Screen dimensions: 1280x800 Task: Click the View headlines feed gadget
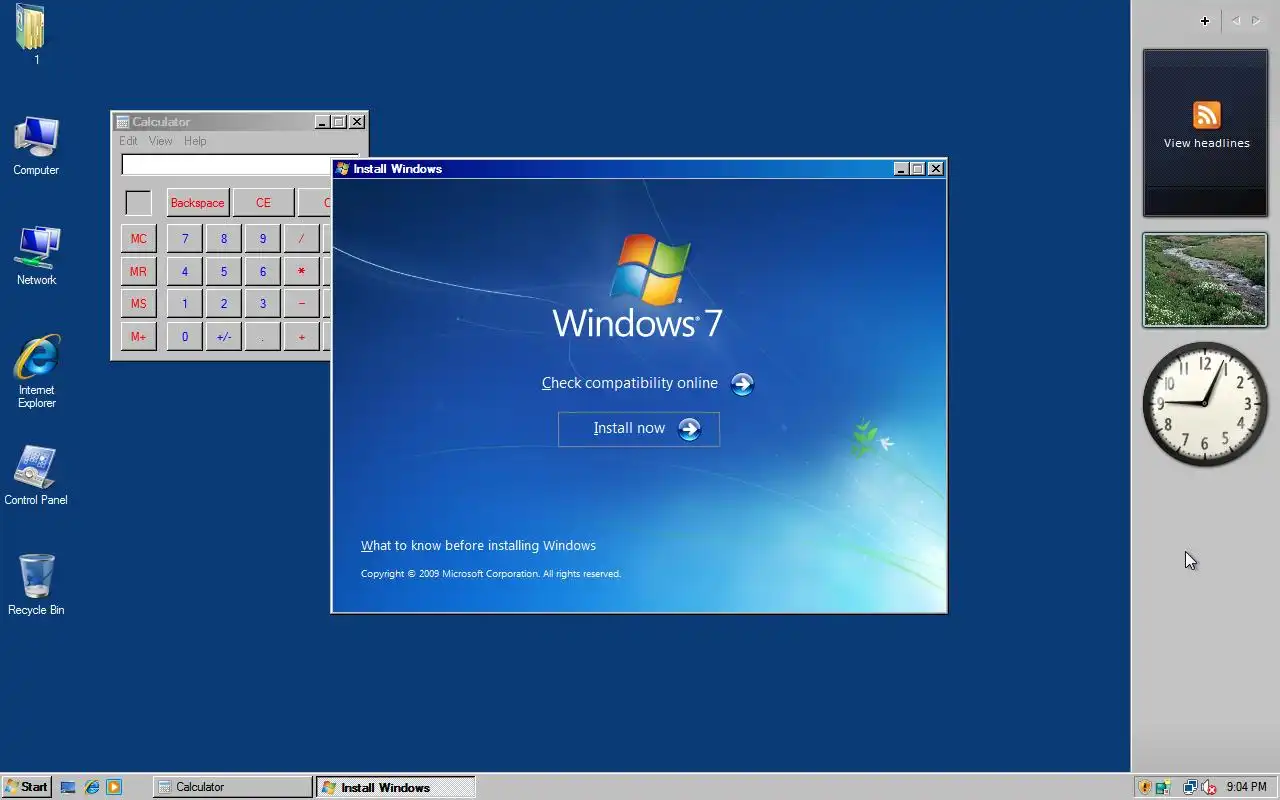tap(1205, 133)
